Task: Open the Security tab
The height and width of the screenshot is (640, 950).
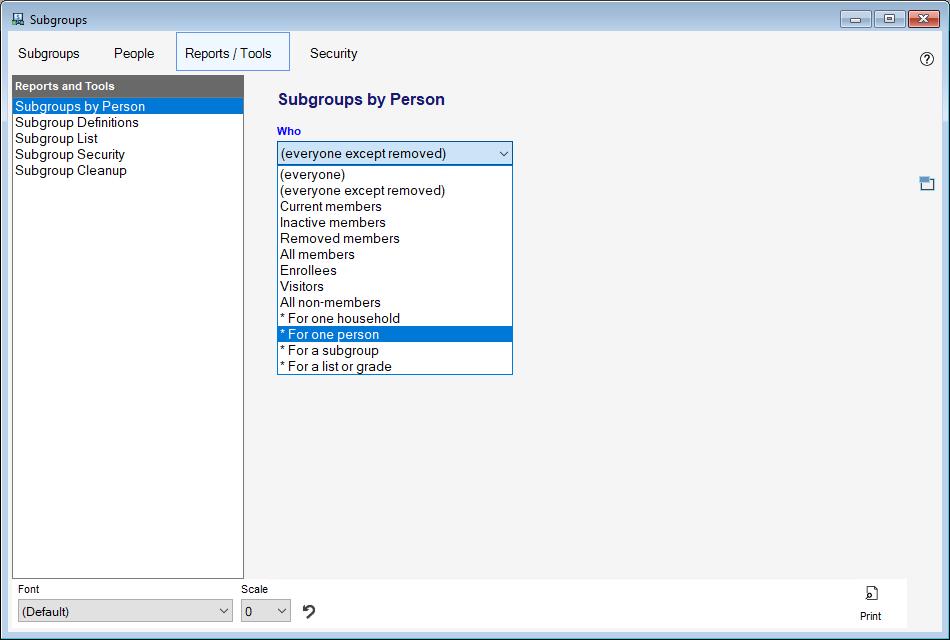Action: click(x=333, y=53)
